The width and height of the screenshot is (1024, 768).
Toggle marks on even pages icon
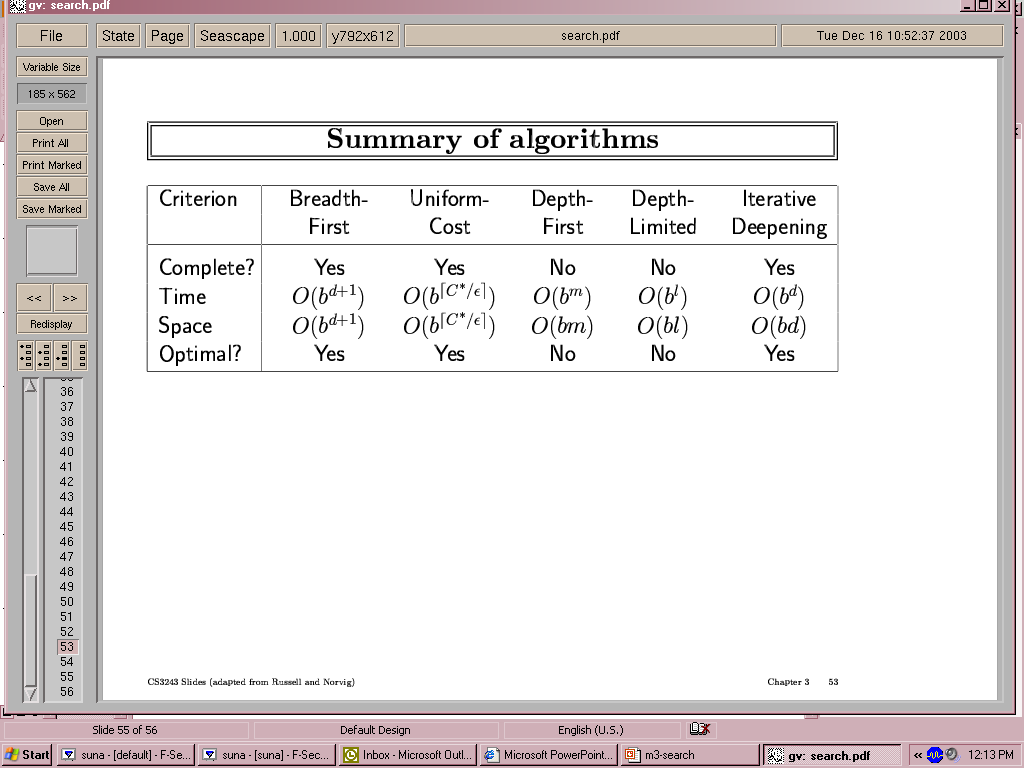click(x=44, y=355)
